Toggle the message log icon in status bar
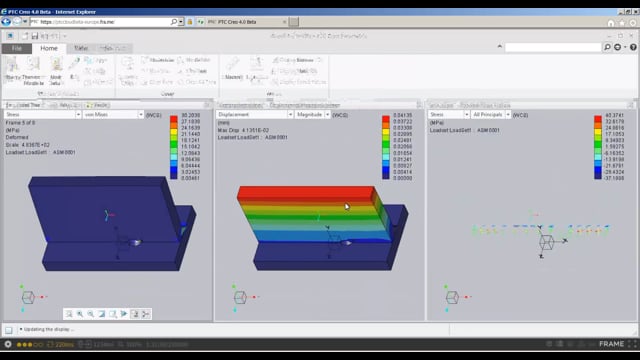This screenshot has height=360, width=640. [x=9, y=330]
